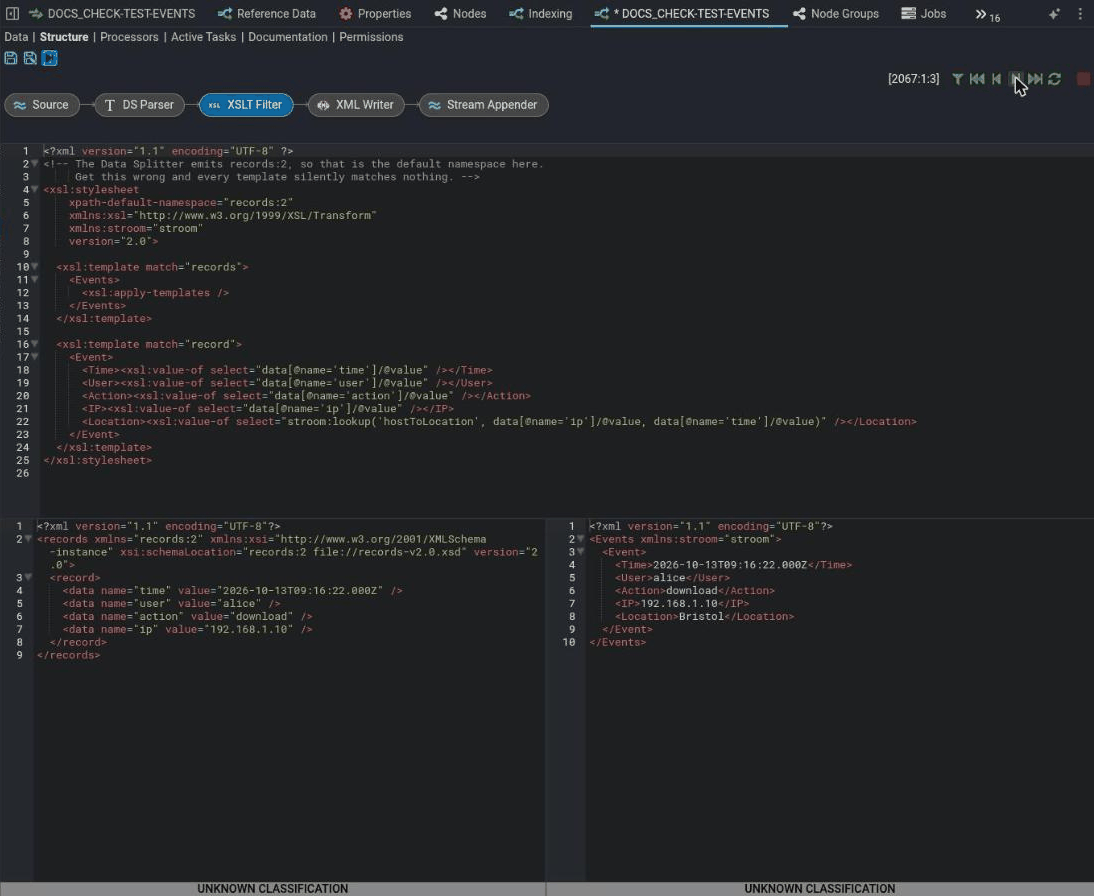Click the Properties gear icon
This screenshot has width=1094, height=896.
pyautogui.click(x=345, y=14)
